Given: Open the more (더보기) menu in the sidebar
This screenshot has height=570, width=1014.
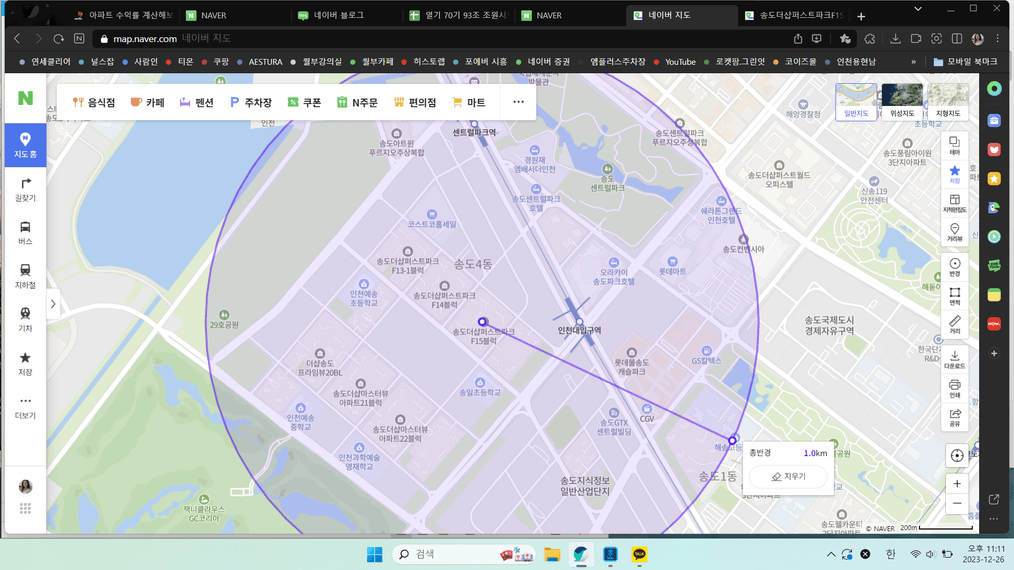Looking at the screenshot, I should 25,407.
